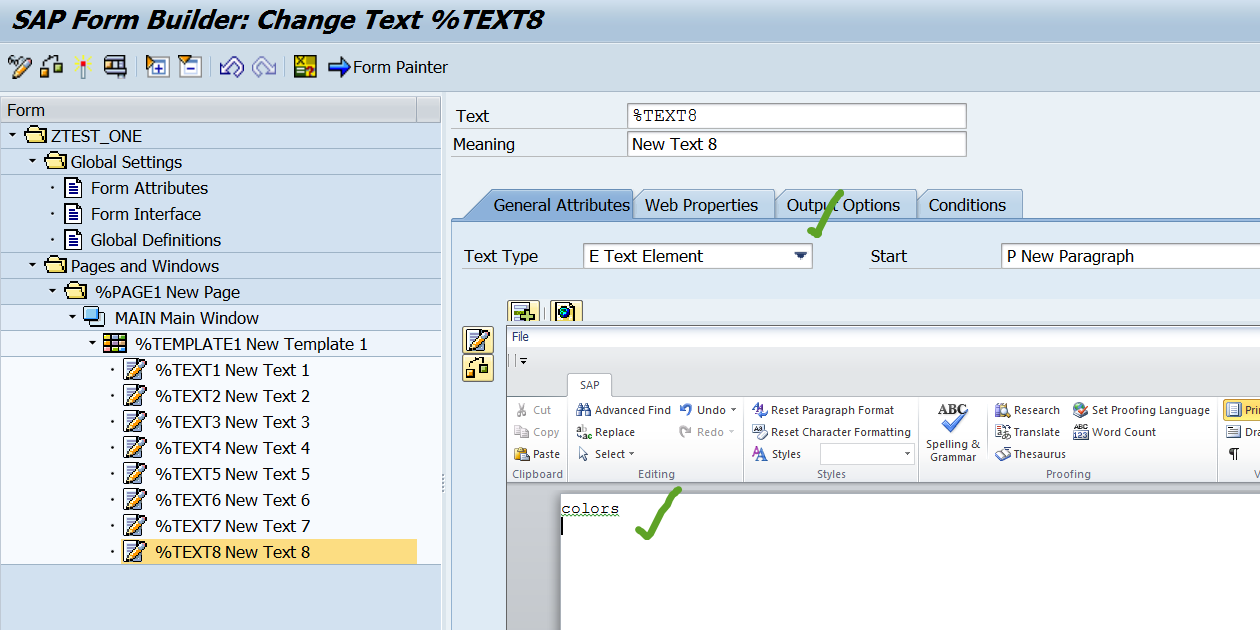Click Reset Character Formatting
1260x630 pixels.
832,432
